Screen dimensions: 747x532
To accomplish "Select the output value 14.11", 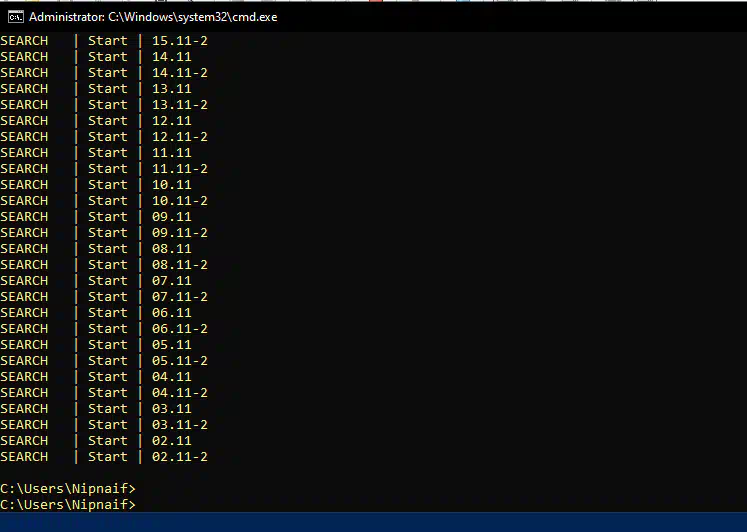I will pyautogui.click(x=172, y=57).
